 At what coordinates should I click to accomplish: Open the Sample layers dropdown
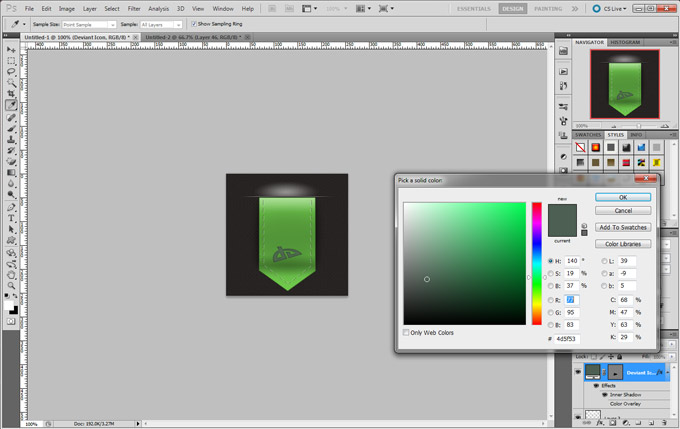[160, 24]
